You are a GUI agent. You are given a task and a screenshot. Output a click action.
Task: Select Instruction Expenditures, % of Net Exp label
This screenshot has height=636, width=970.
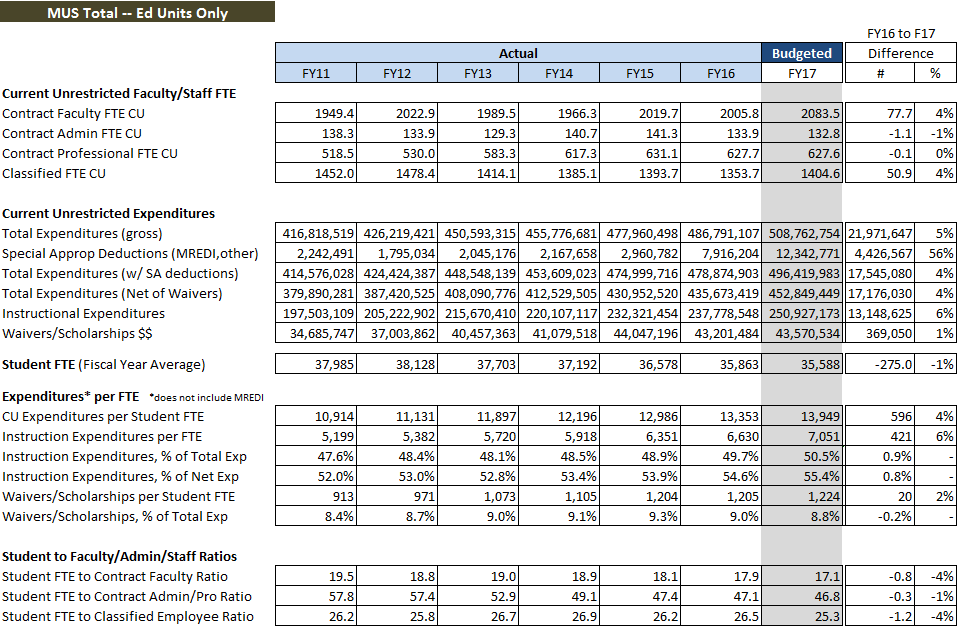point(121,476)
